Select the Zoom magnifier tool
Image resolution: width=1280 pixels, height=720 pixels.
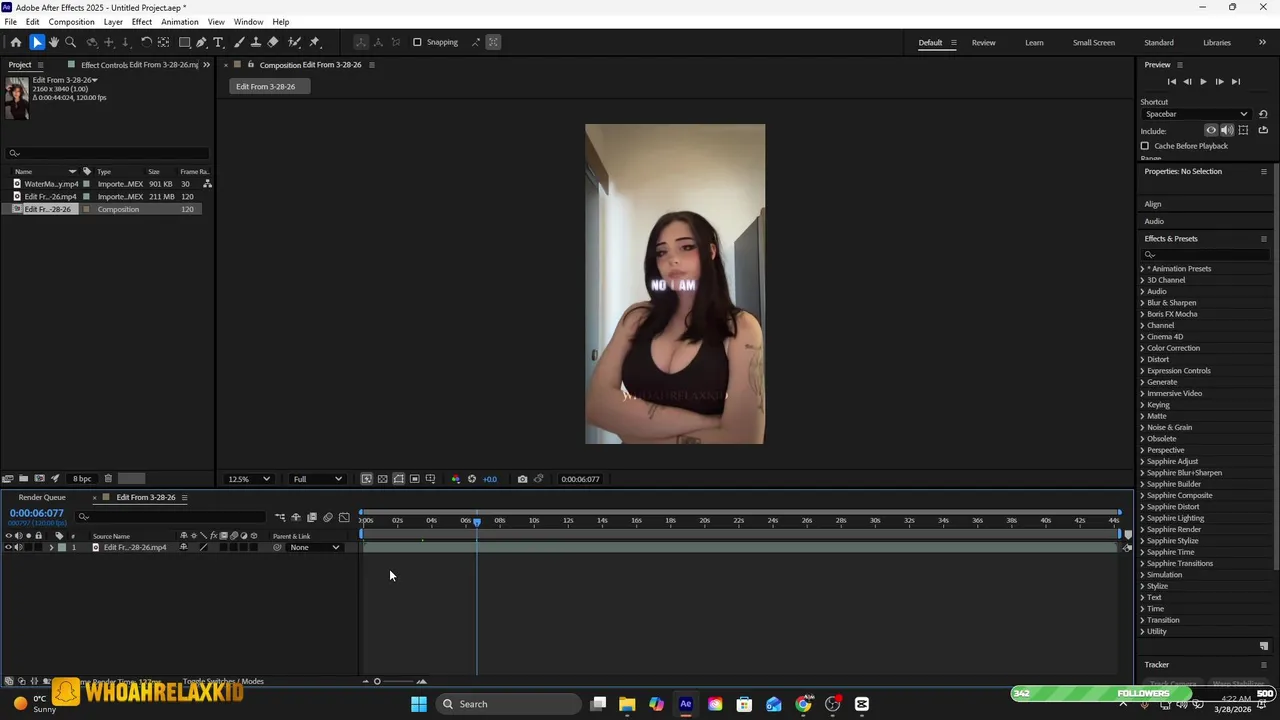70,42
